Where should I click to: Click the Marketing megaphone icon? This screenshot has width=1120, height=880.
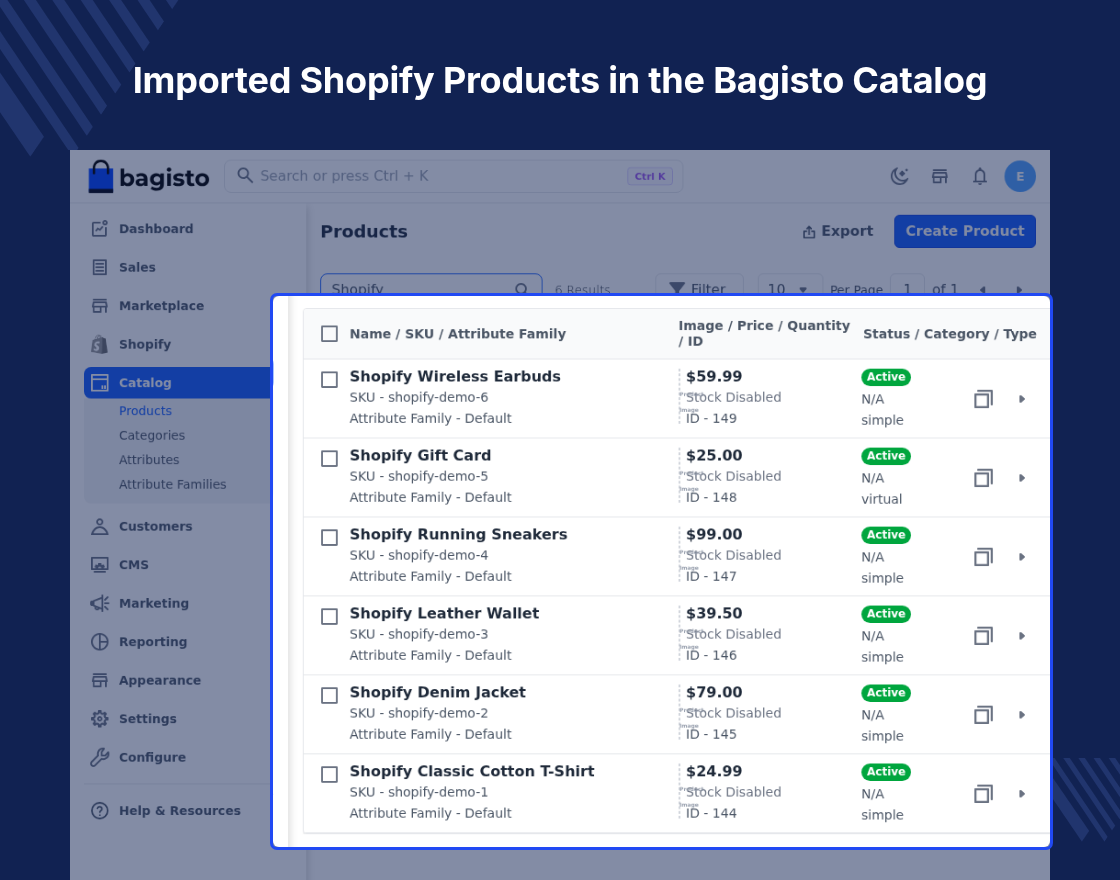100,604
